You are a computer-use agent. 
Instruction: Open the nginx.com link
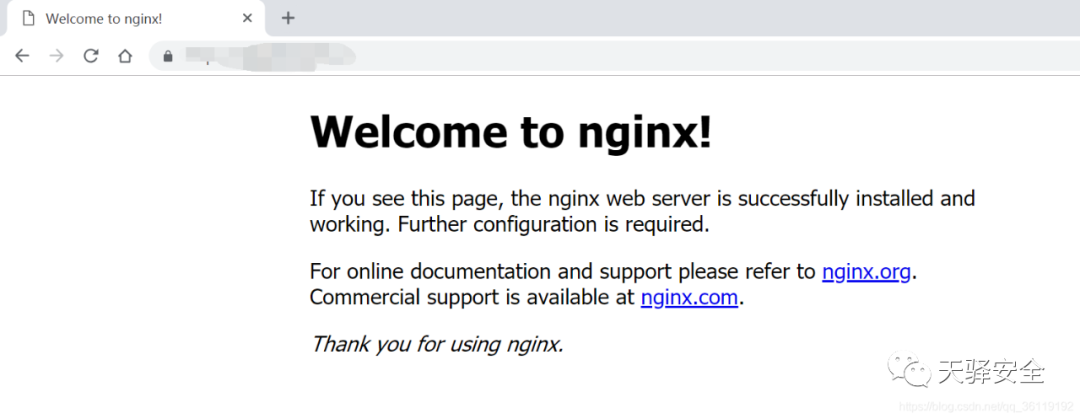pyautogui.click(x=689, y=298)
